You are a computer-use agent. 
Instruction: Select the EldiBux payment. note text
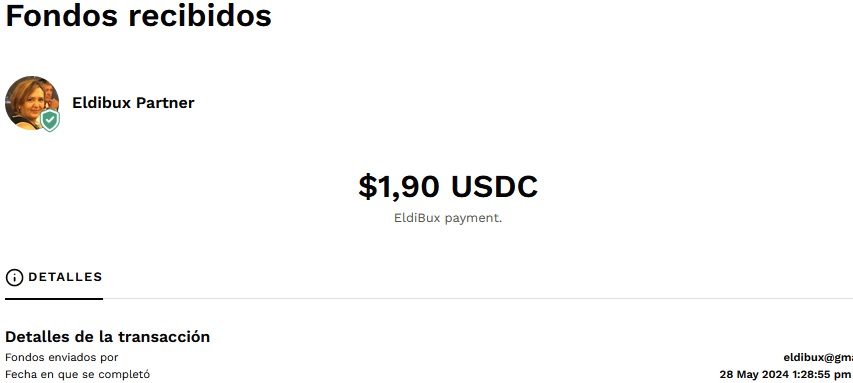448,218
